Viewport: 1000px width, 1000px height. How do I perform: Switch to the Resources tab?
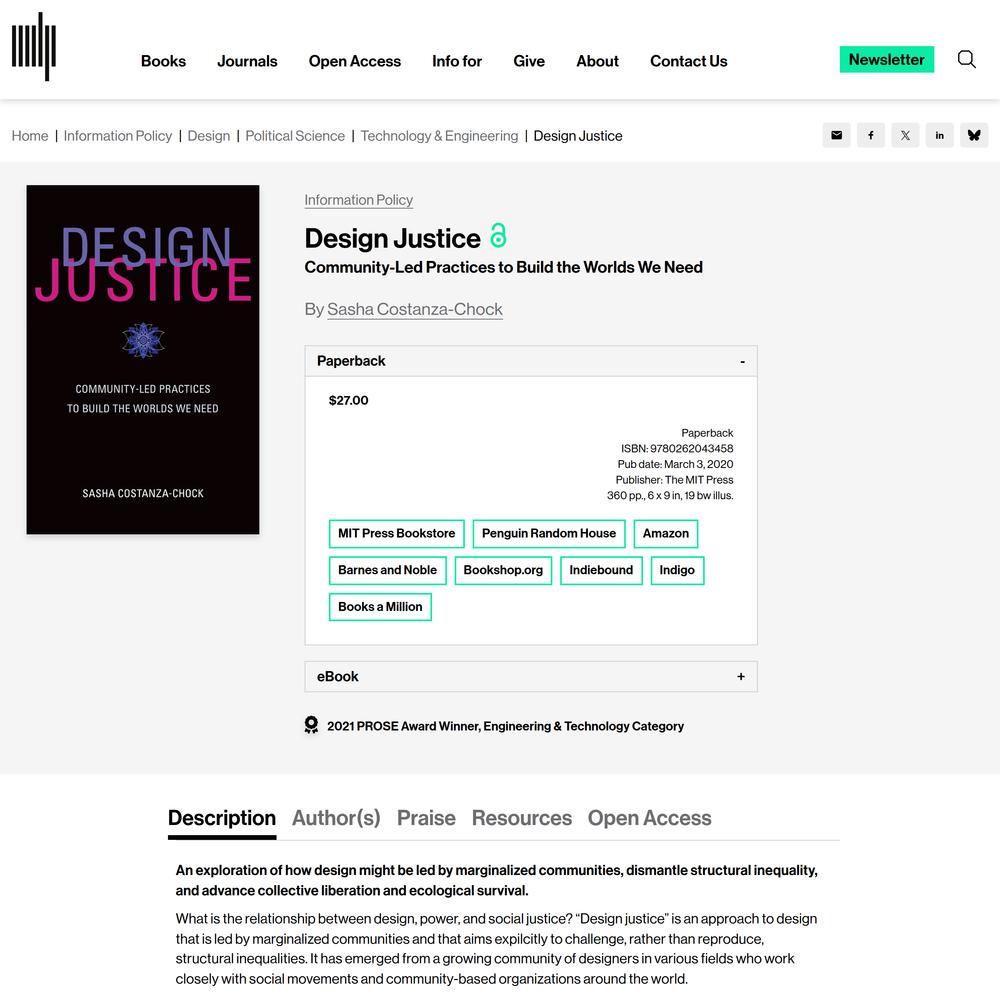tap(522, 818)
